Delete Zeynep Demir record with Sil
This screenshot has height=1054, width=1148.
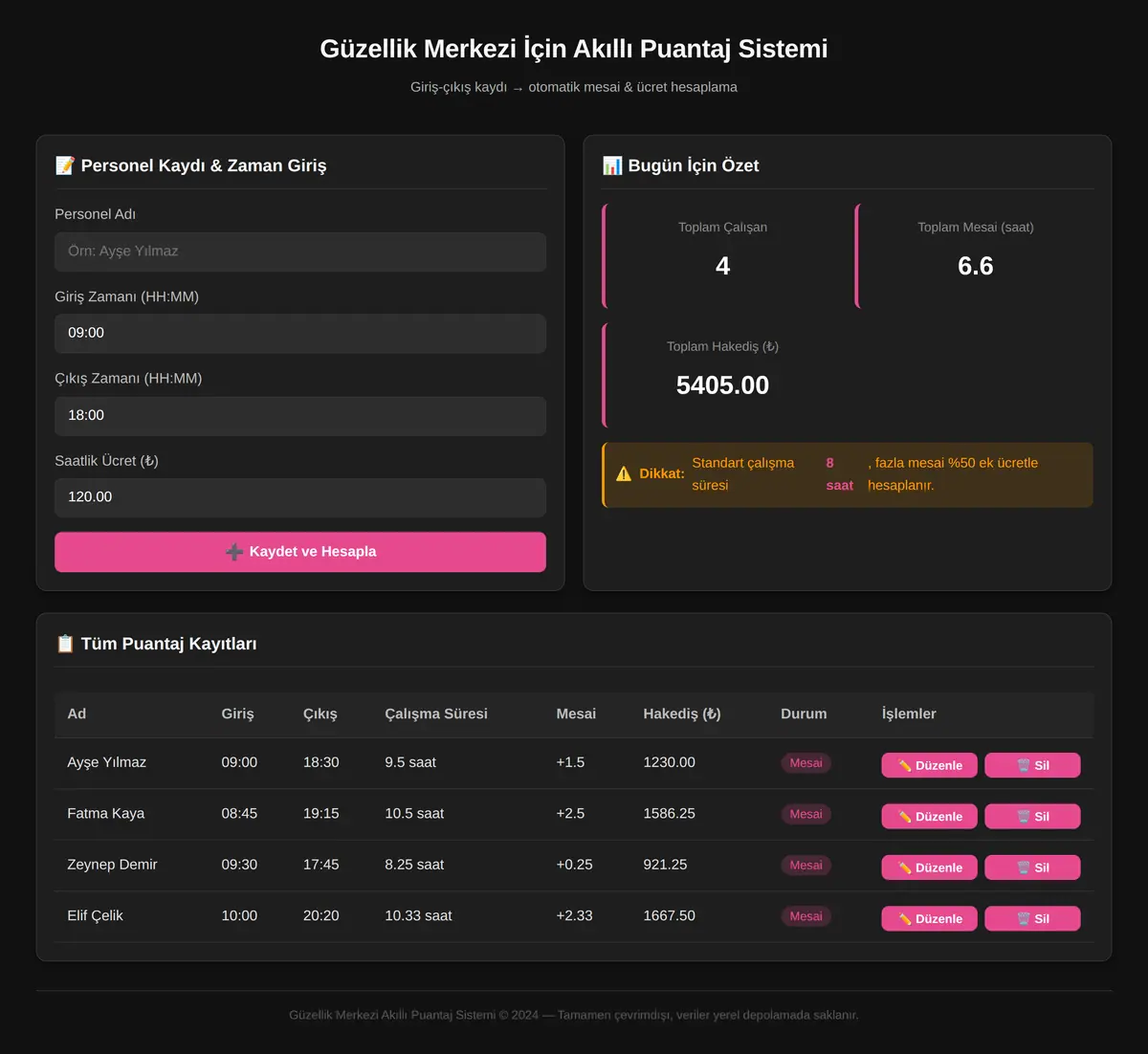pos(1033,867)
